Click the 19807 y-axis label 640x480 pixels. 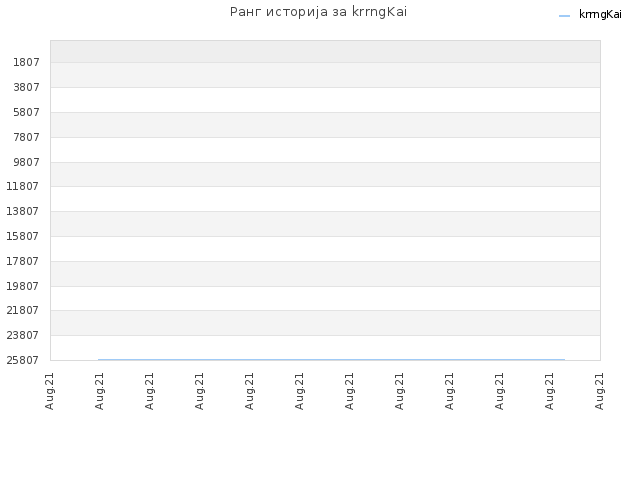coord(23,286)
